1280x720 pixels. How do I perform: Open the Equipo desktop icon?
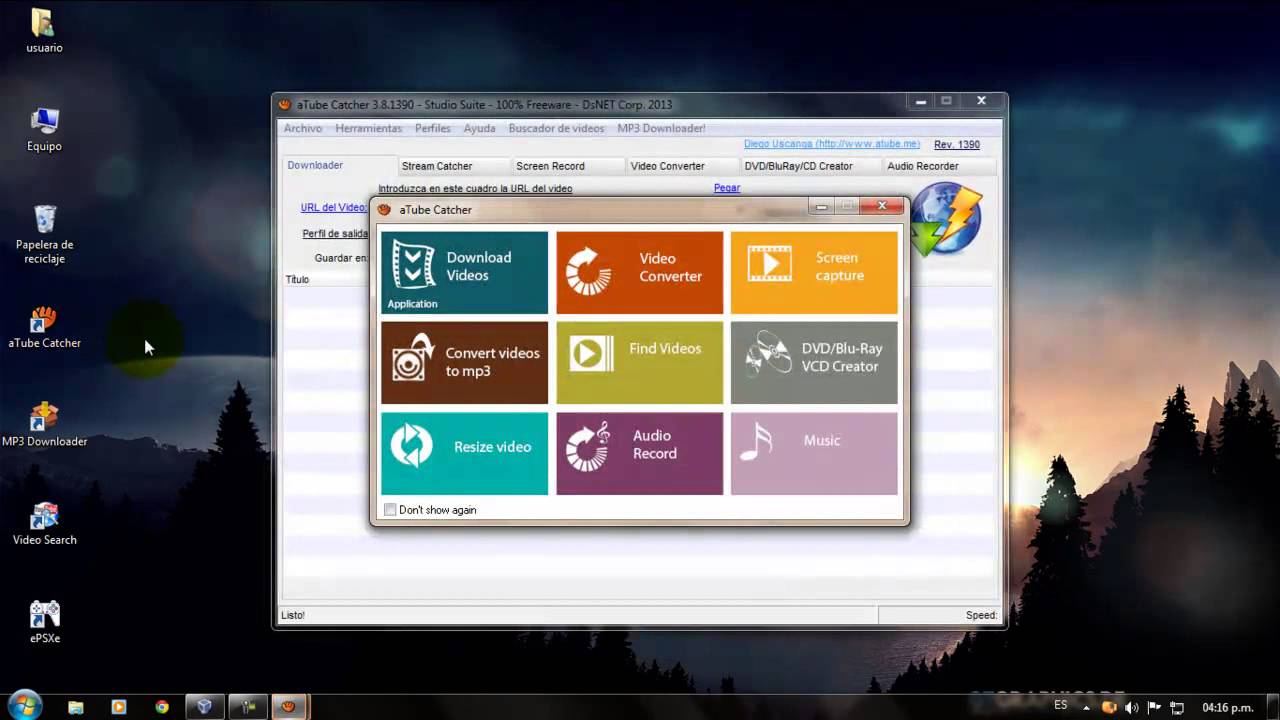pyautogui.click(x=44, y=130)
